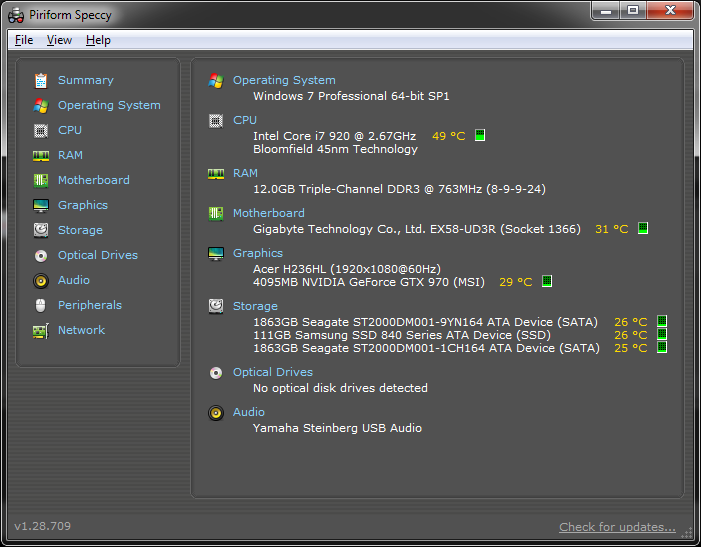Select Operating System in the sidebar

(109, 105)
